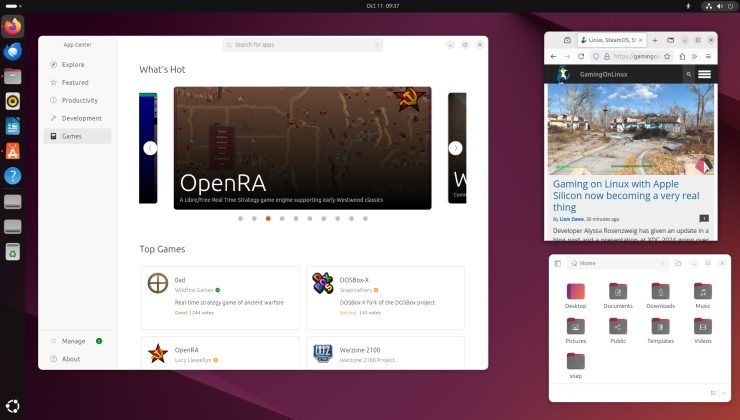Select the active third carousel dot

click(x=268, y=218)
